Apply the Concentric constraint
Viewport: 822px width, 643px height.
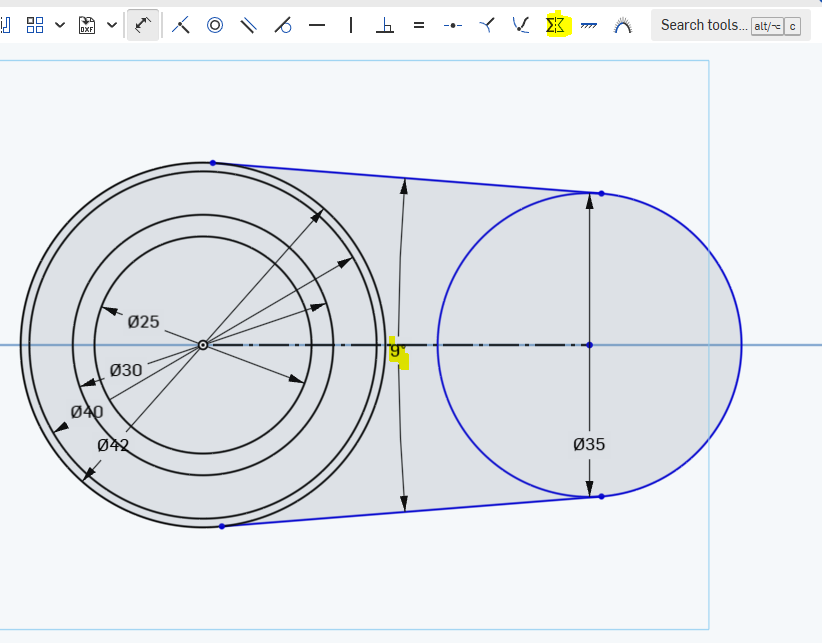click(215, 25)
